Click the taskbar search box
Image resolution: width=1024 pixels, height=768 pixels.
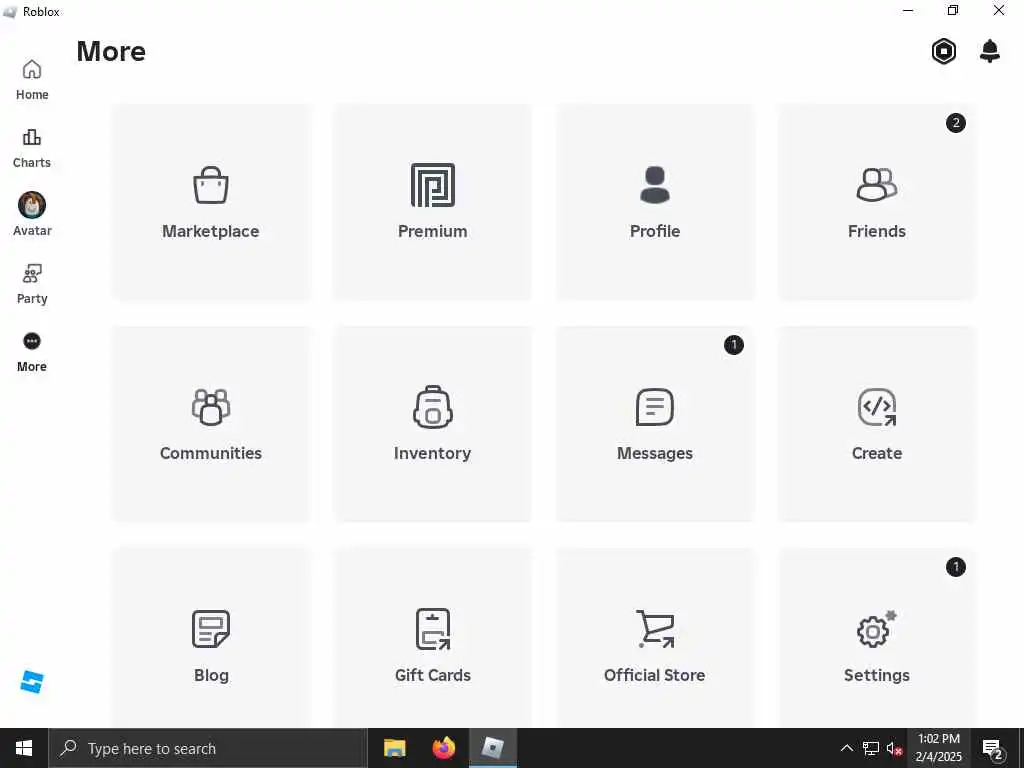click(208, 748)
